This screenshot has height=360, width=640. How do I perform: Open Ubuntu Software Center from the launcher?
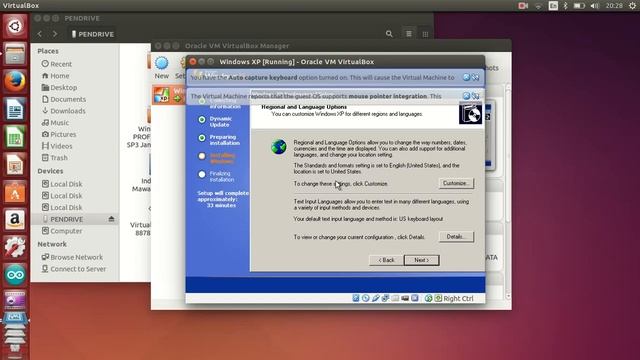15,192
